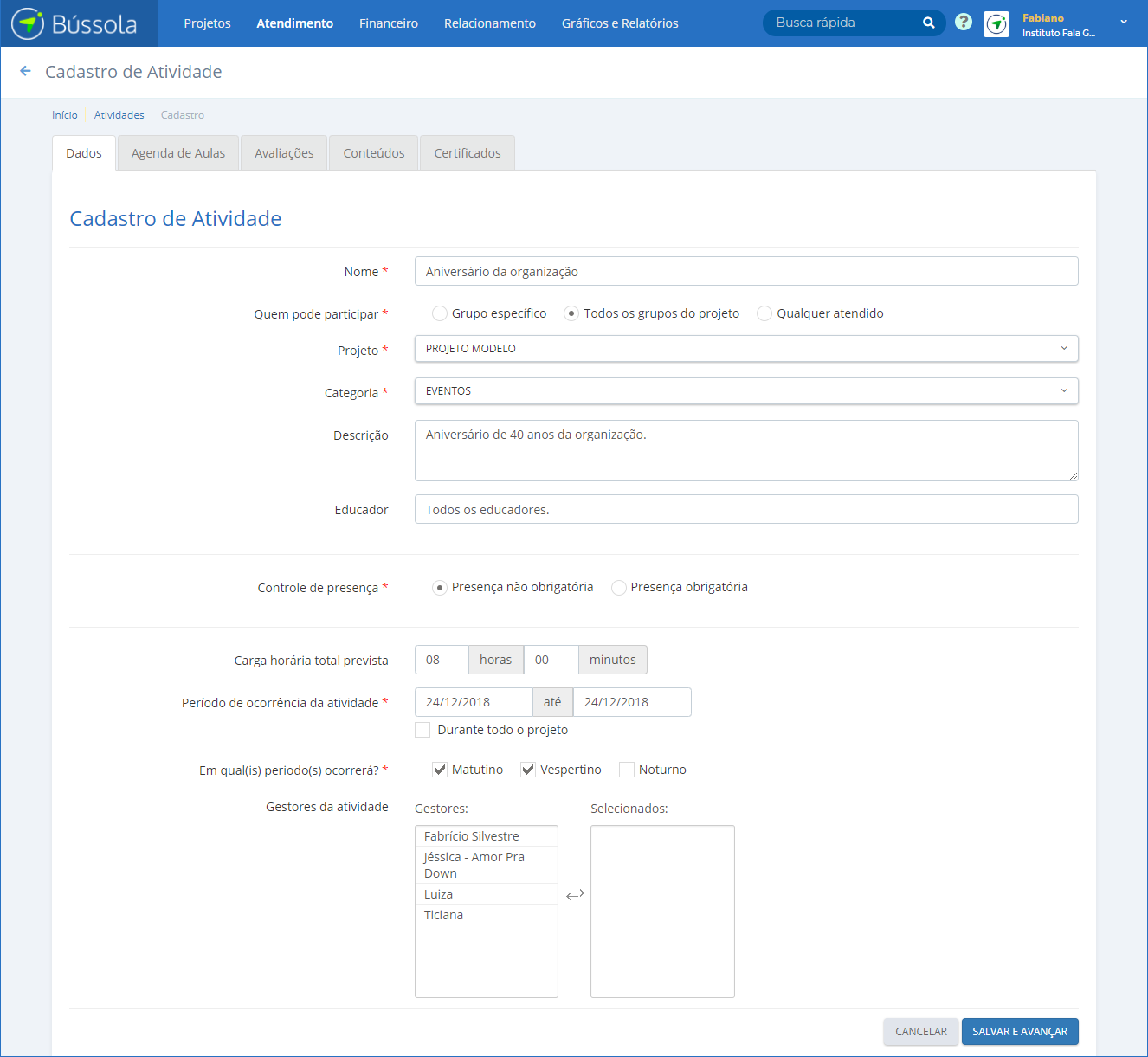1148x1057 pixels.
Task: Open the Financeiro menu
Action: tap(388, 23)
